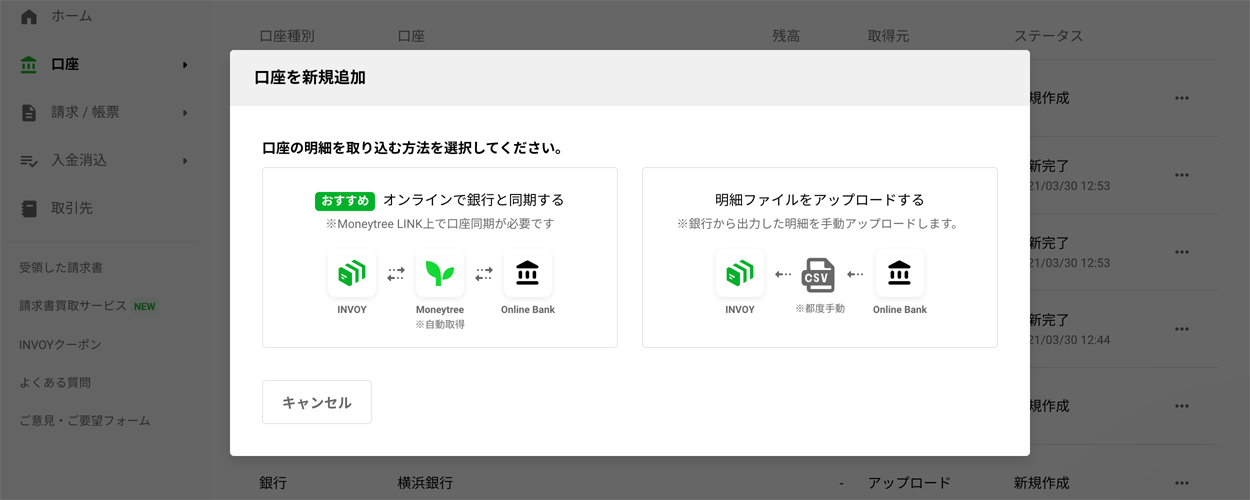Click the キャンセル button
The image size is (1250, 500).
point(317,402)
